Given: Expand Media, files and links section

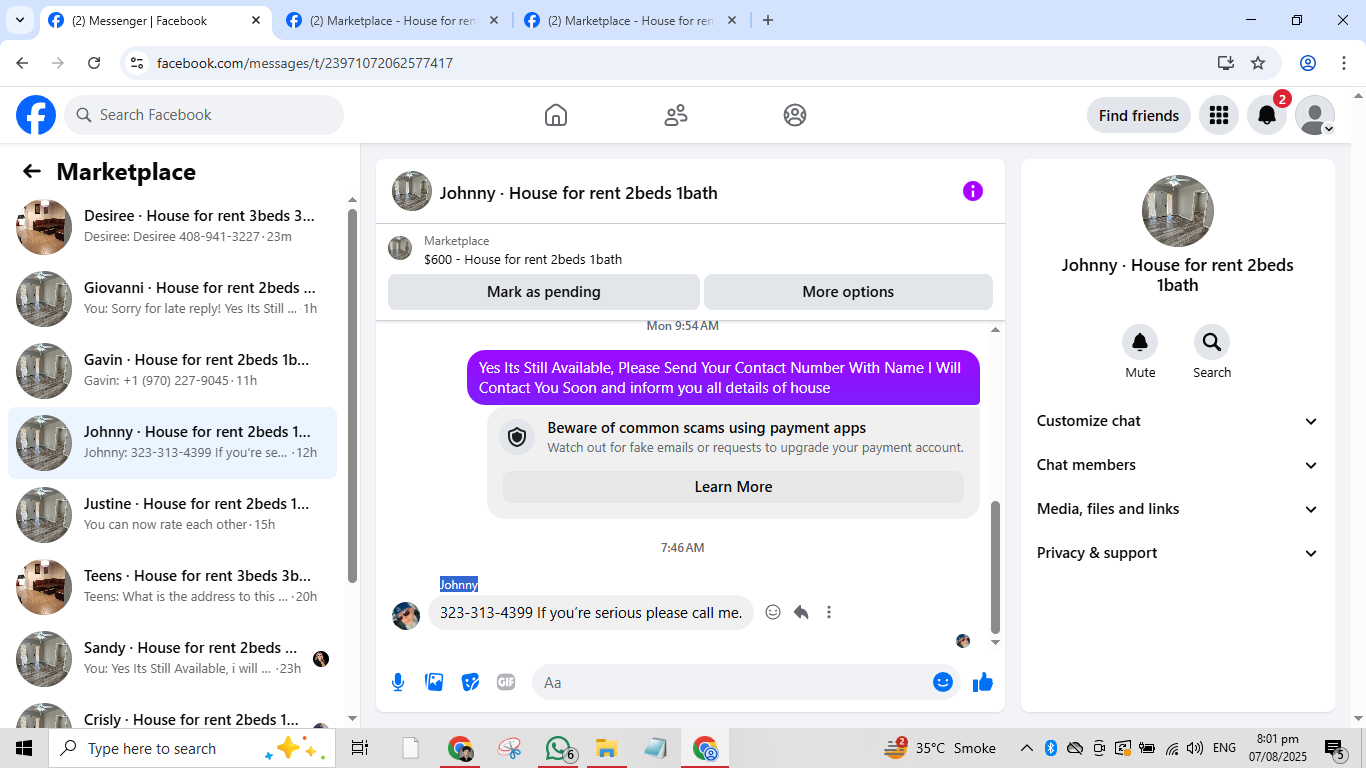Looking at the screenshot, I should pos(1178,509).
